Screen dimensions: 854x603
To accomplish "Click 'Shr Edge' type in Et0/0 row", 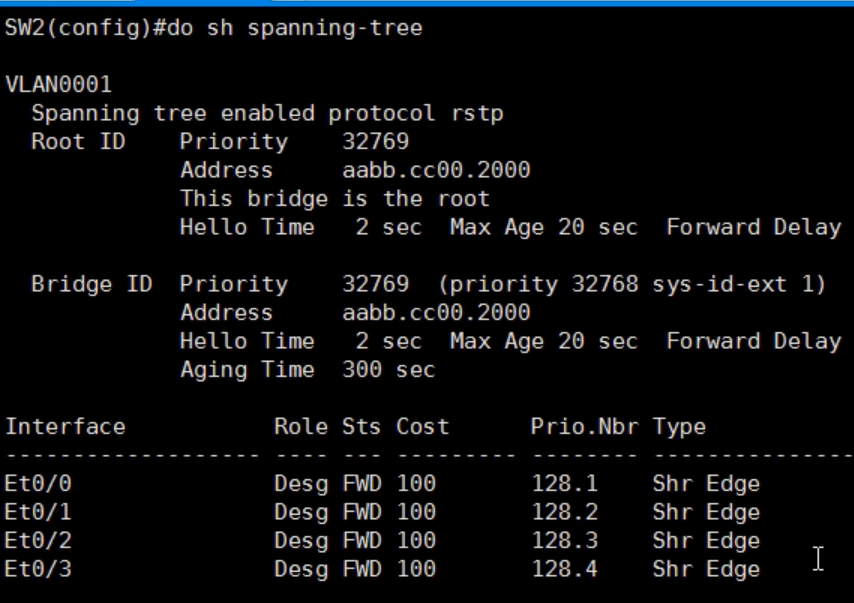I will tap(706, 485).
